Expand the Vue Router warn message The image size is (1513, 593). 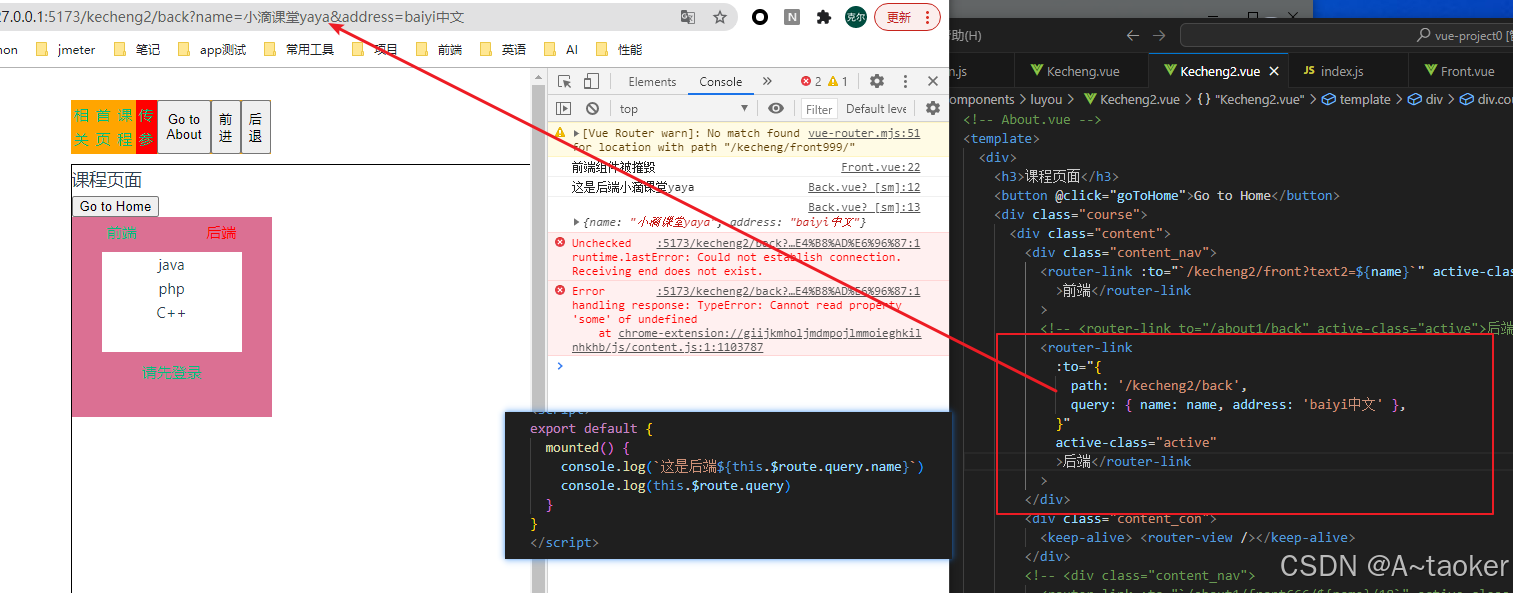576,133
